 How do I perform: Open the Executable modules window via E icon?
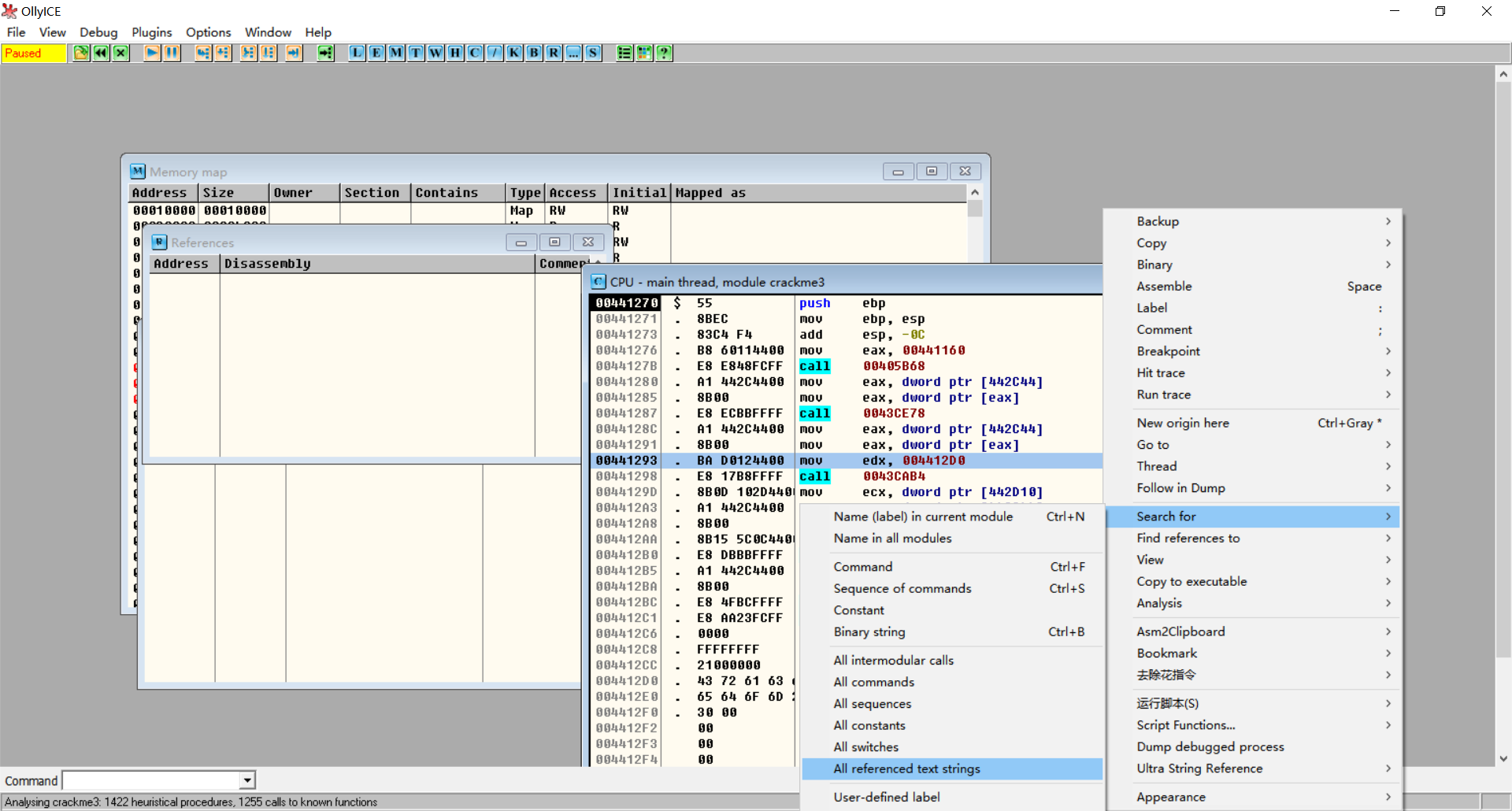pyautogui.click(x=376, y=53)
